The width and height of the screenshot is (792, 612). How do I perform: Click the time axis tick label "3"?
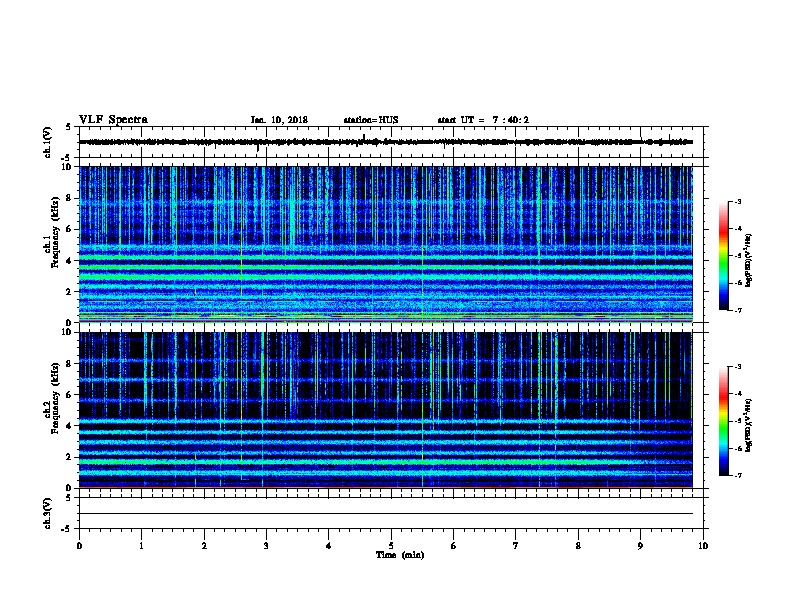click(266, 546)
